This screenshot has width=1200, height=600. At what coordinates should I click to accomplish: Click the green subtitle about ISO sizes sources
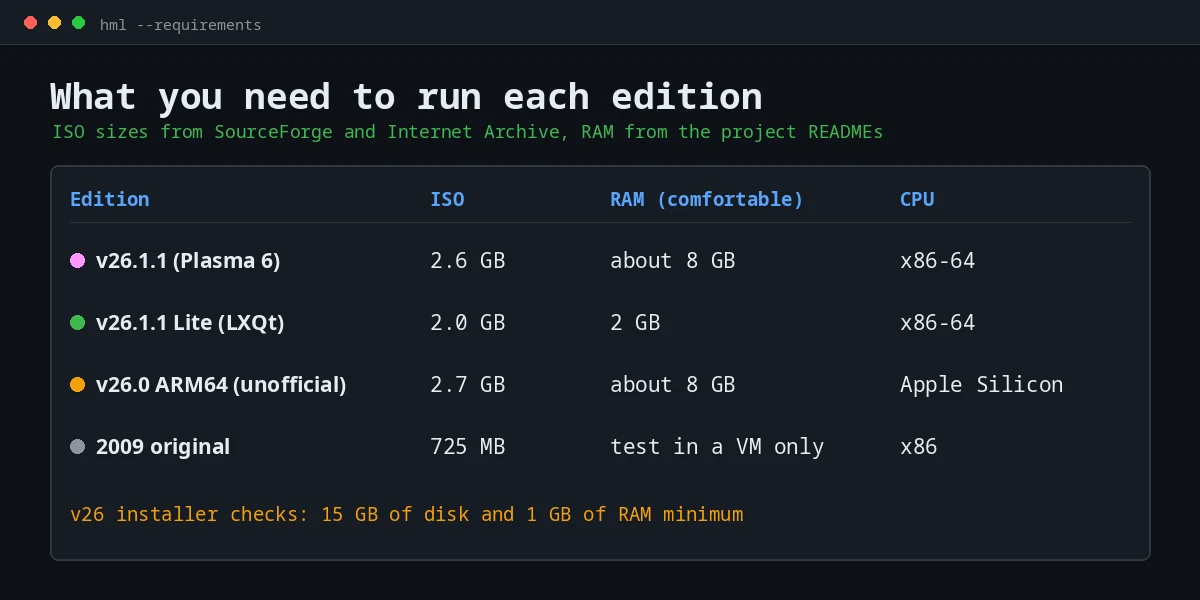click(x=468, y=132)
